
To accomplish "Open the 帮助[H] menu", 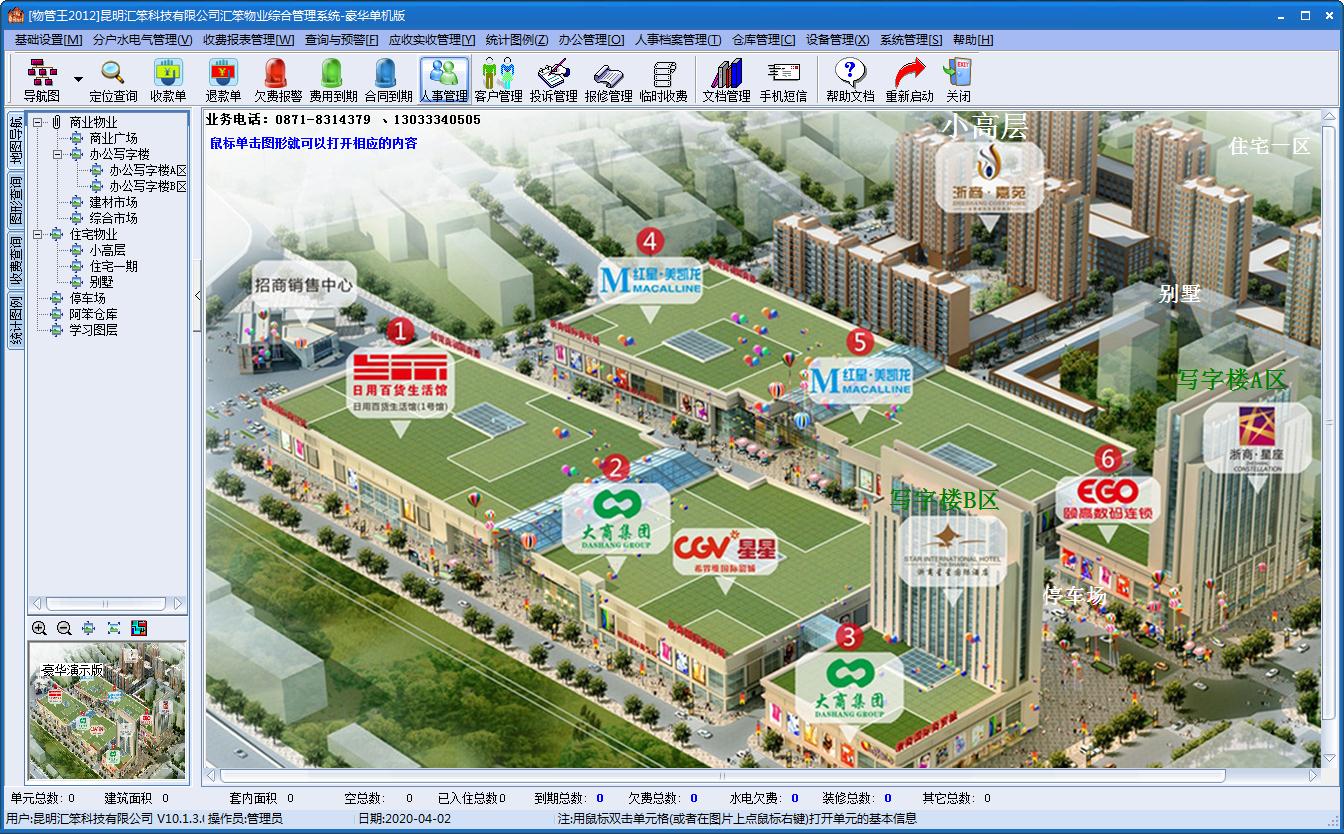I will (x=973, y=40).
